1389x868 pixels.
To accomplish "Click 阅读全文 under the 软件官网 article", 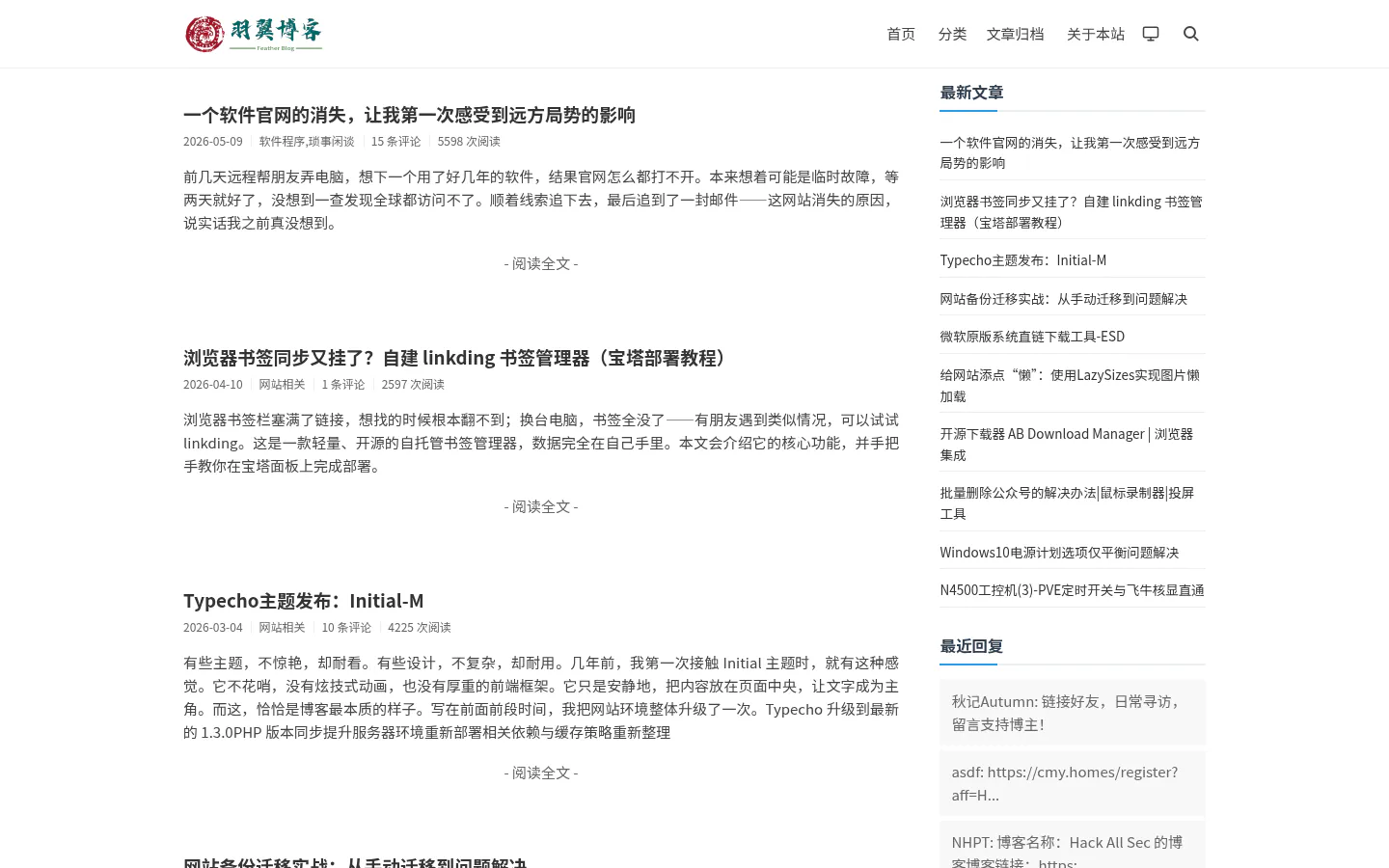I will coord(541,263).
